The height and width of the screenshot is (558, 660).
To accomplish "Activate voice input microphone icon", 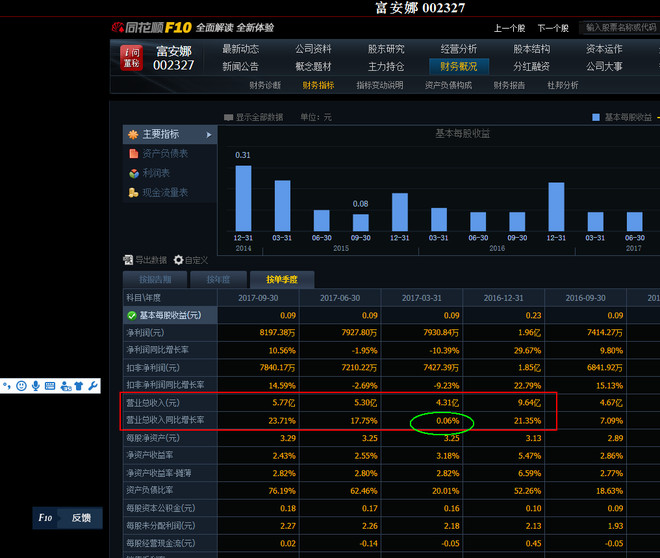I will pyautogui.click(x=36, y=385).
